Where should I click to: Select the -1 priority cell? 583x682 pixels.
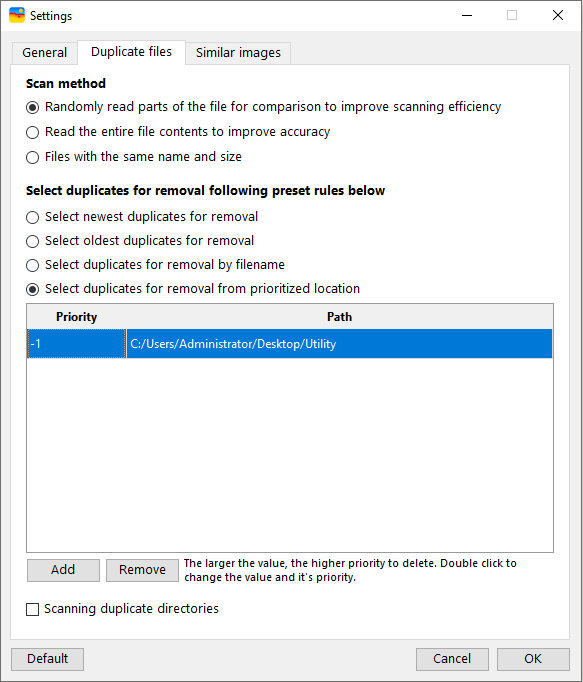77,344
